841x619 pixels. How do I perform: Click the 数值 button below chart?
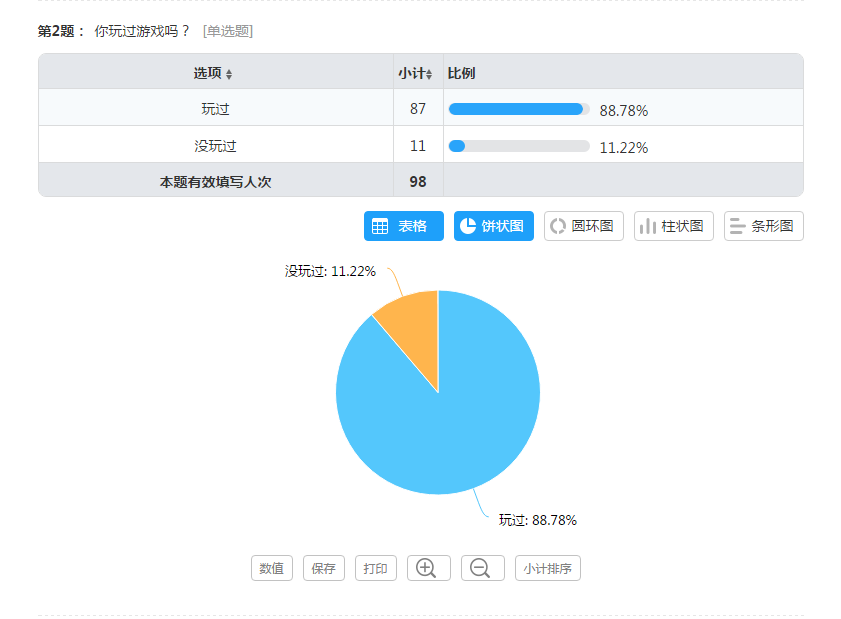click(x=272, y=568)
